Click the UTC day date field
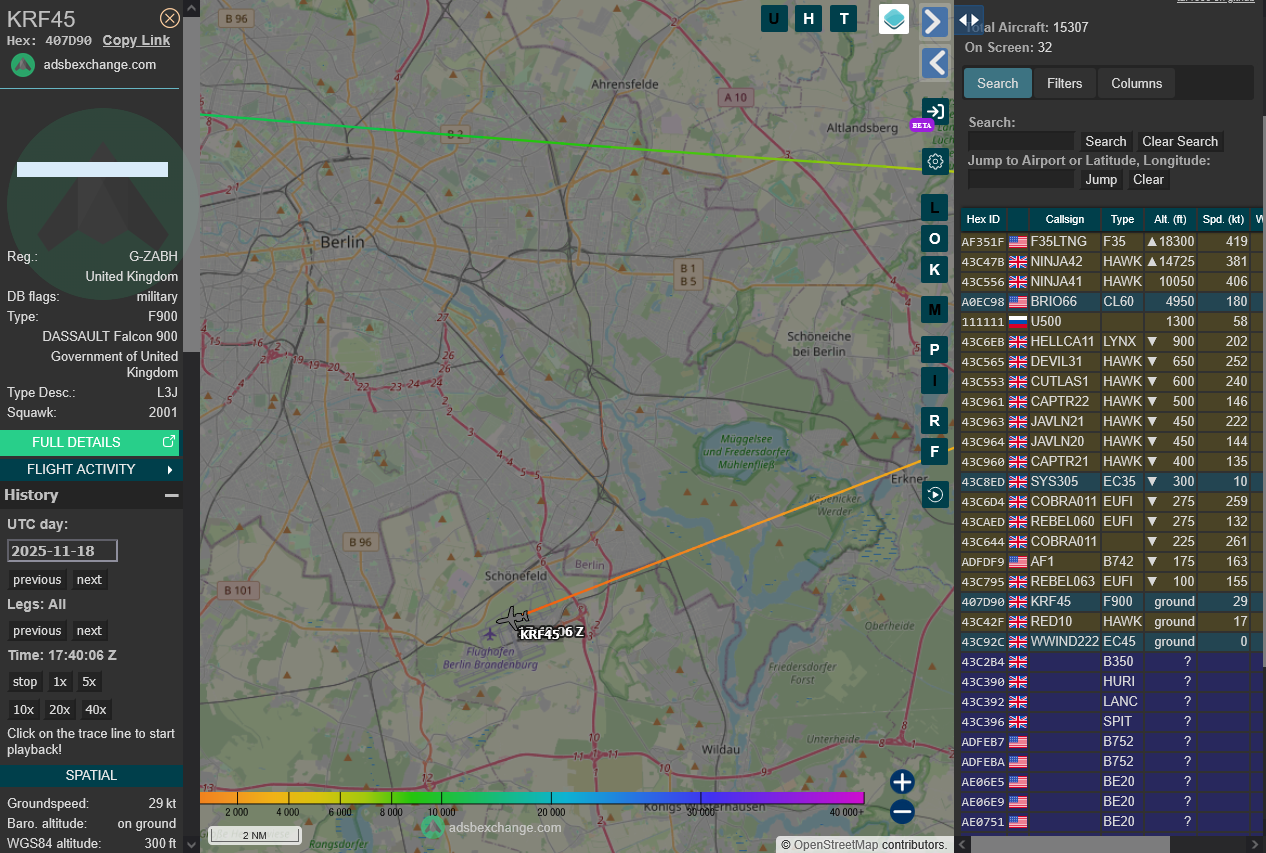Image resolution: width=1266 pixels, height=853 pixels. click(63, 551)
